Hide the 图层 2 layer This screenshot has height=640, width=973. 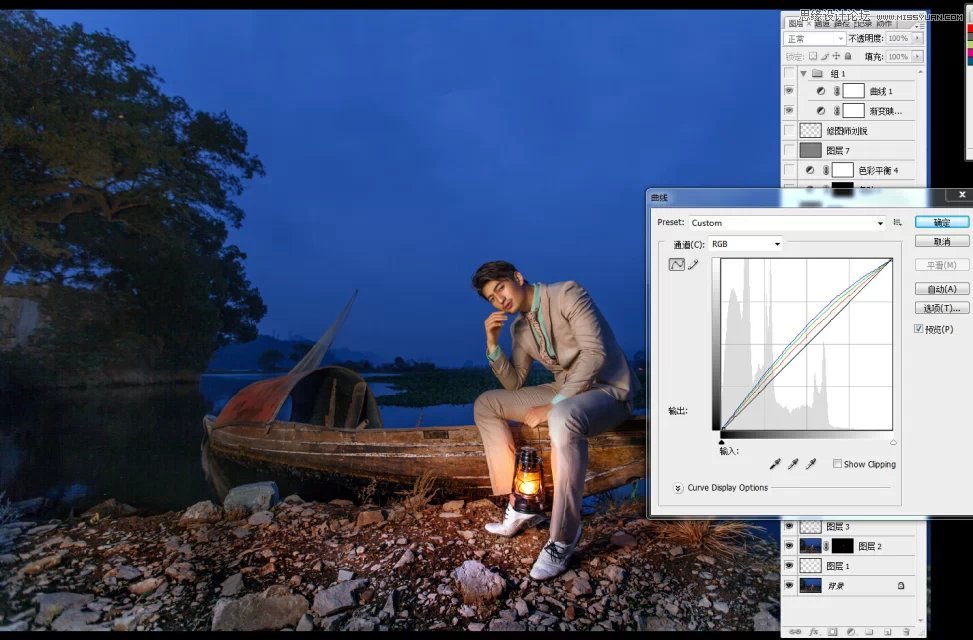point(789,546)
